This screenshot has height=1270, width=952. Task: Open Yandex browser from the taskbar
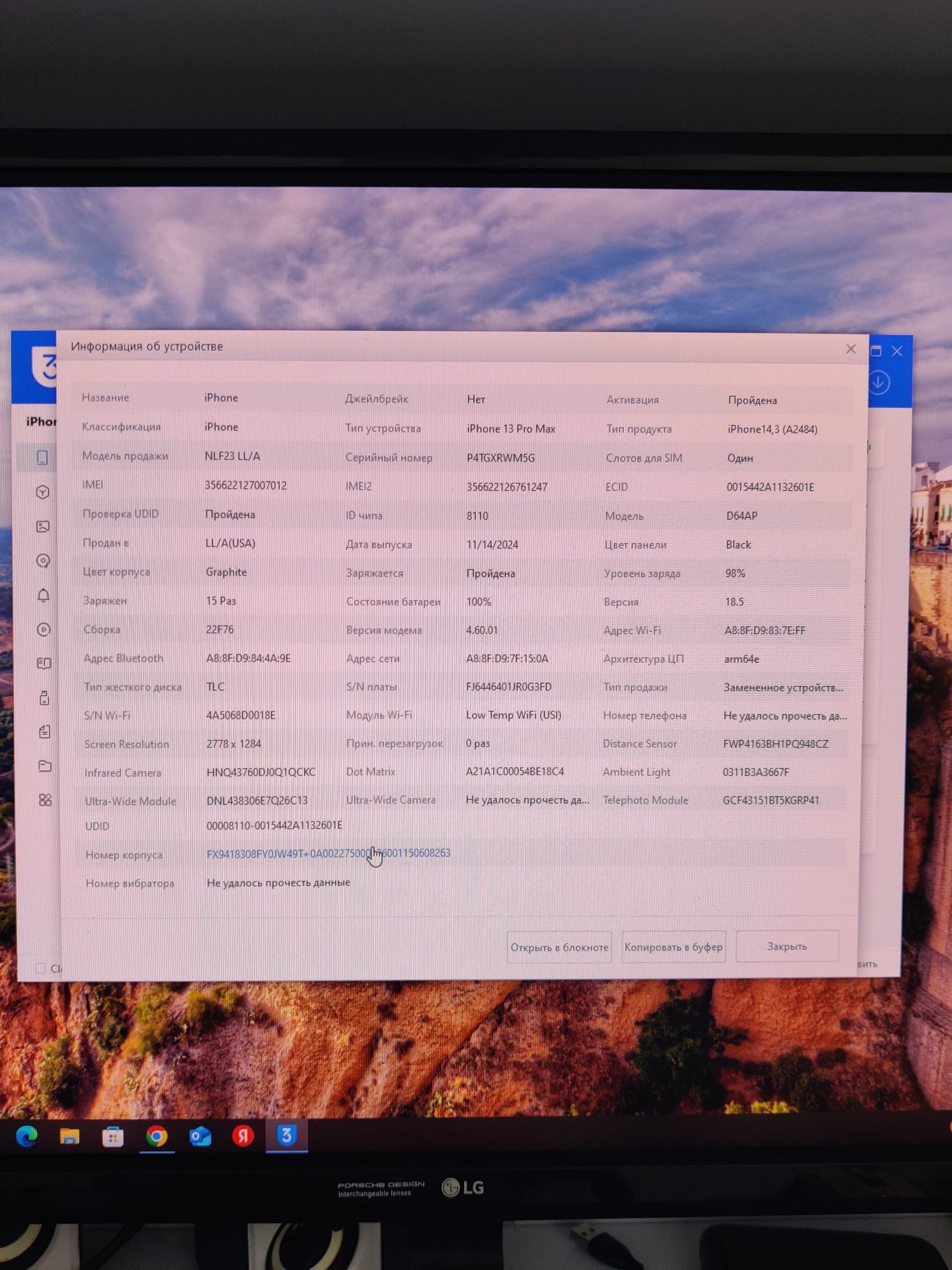point(243,1135)
